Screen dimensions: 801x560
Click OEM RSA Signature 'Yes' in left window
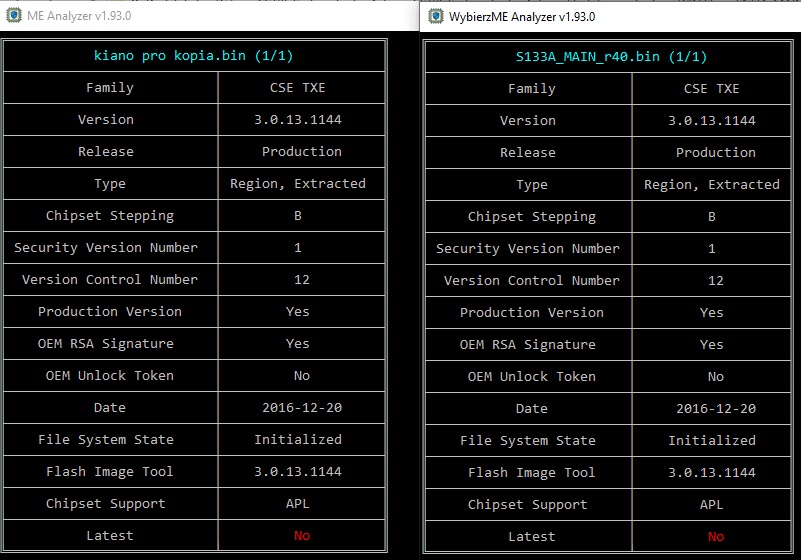point(298,344)
